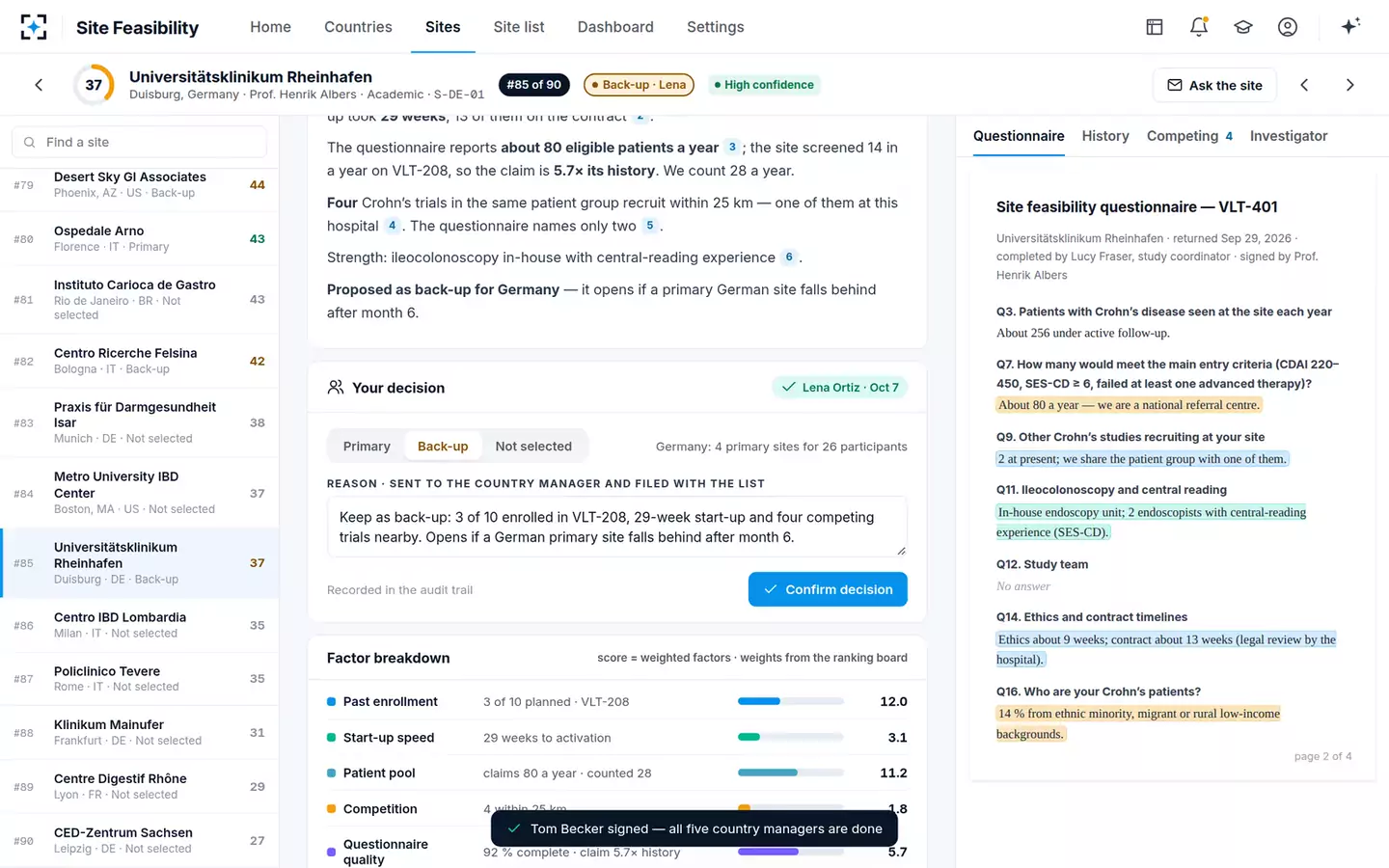
Task: Switch to the Questionnaire tab
Action: pos(1019,136)
